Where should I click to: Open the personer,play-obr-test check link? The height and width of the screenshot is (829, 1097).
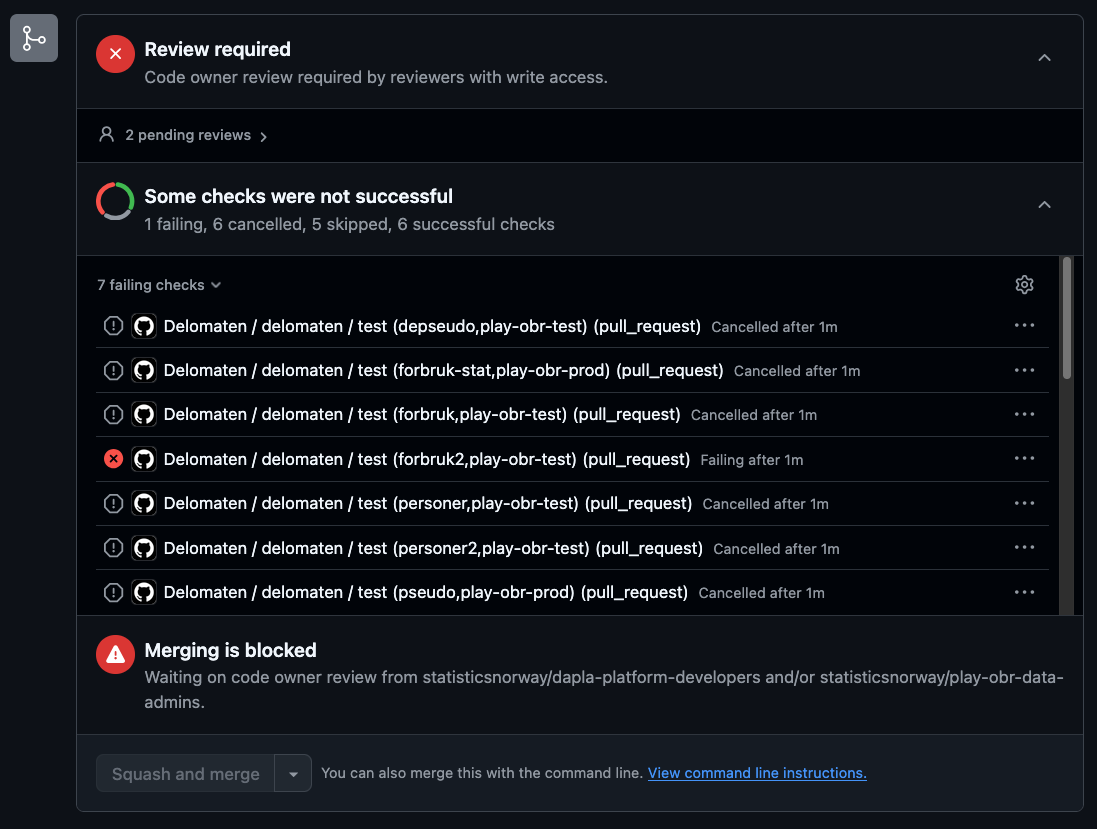coord(427,504)
